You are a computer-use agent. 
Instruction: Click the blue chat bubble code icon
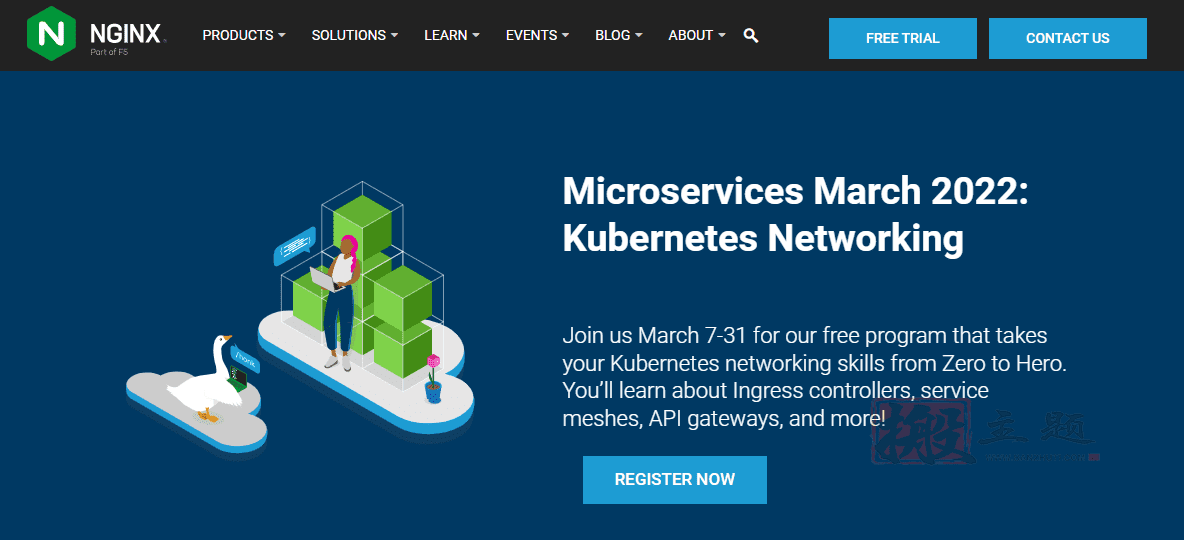coord(294,246)
